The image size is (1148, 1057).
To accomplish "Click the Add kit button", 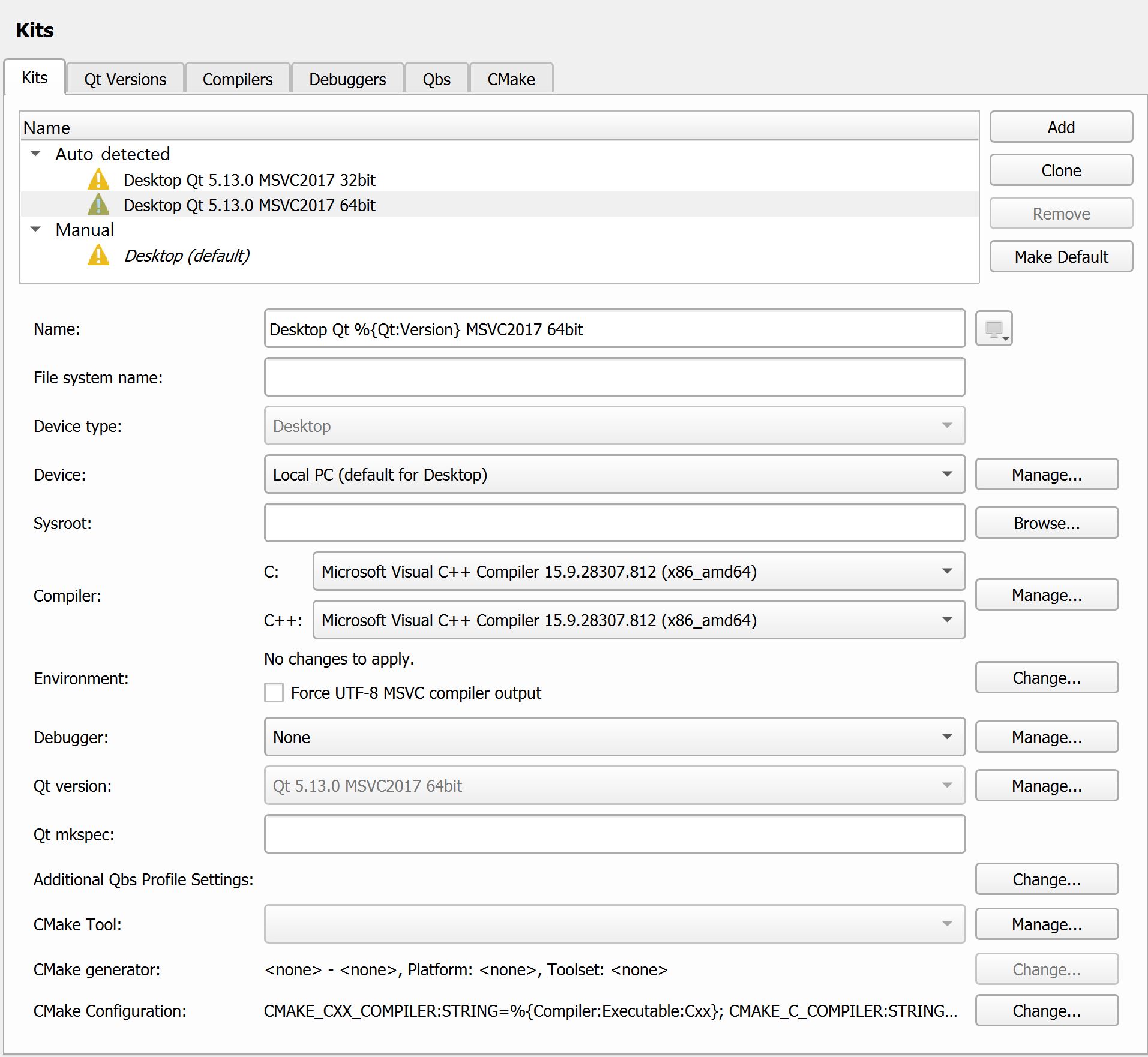I will 1060,127.
